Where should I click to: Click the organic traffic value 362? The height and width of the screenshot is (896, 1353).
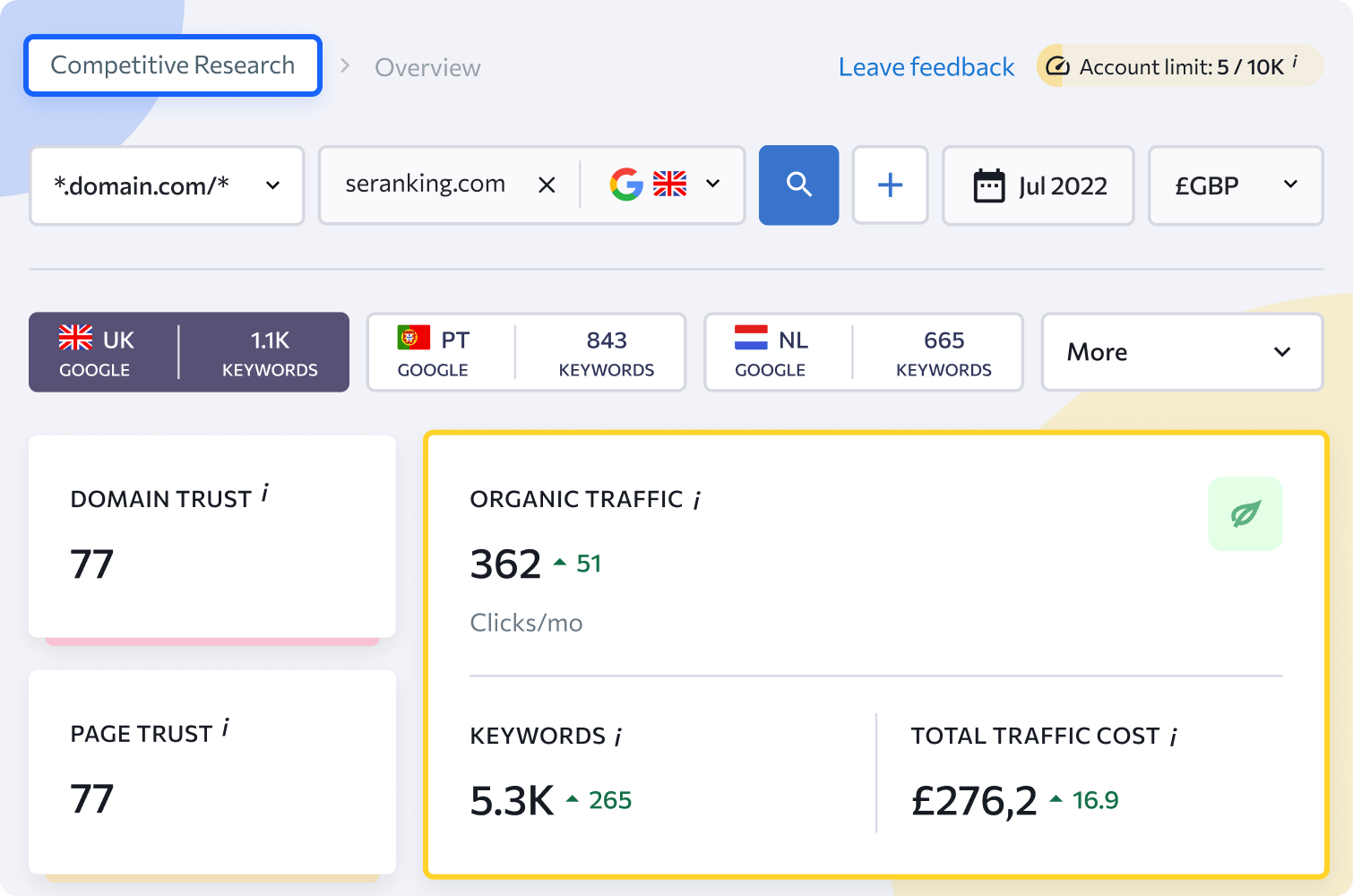pyautogui.click(x=506, y=564)
